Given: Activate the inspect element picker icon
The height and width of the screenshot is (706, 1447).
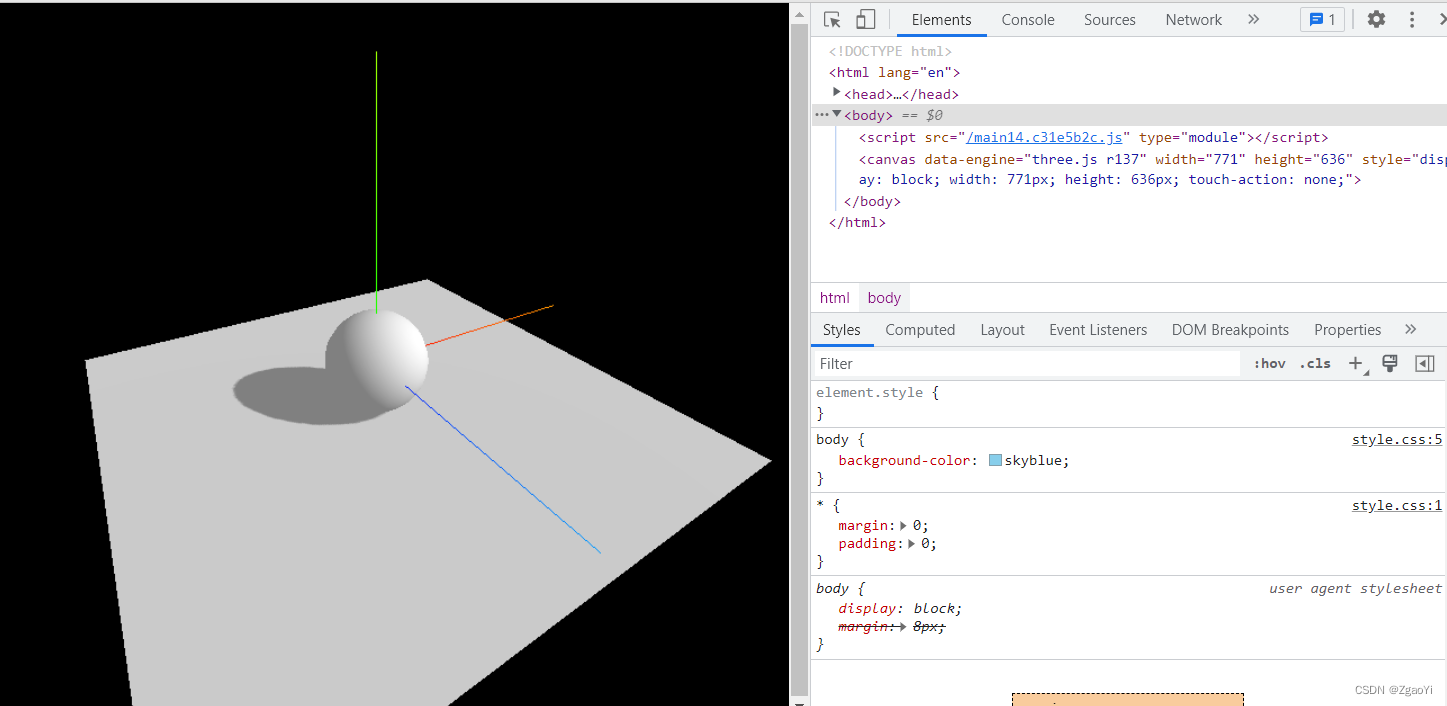Looking at the screenshot, I should pyautogui.click(x=832, y=20).
